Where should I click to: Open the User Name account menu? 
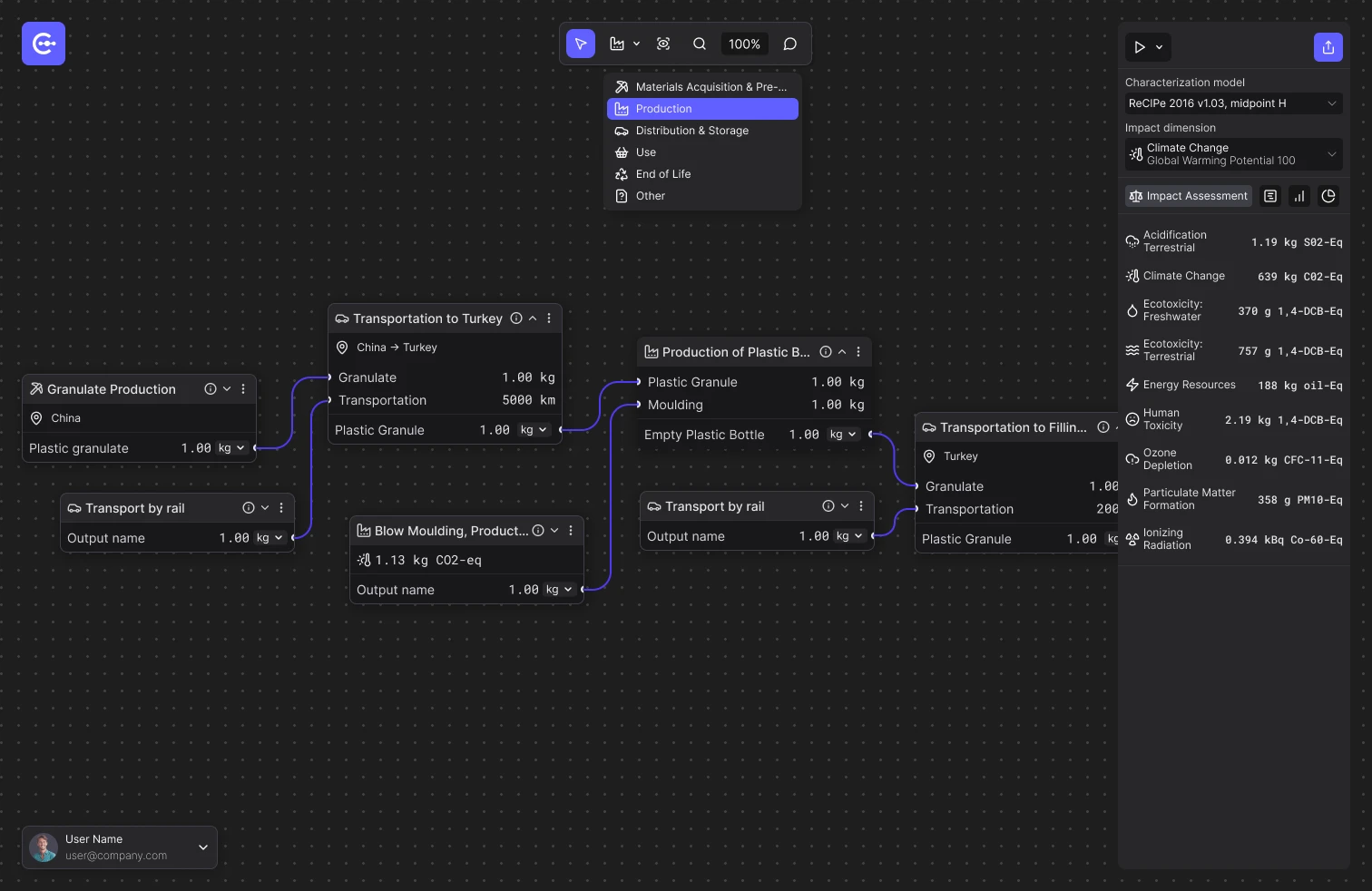pyautogui.click(x=120, y=847)
